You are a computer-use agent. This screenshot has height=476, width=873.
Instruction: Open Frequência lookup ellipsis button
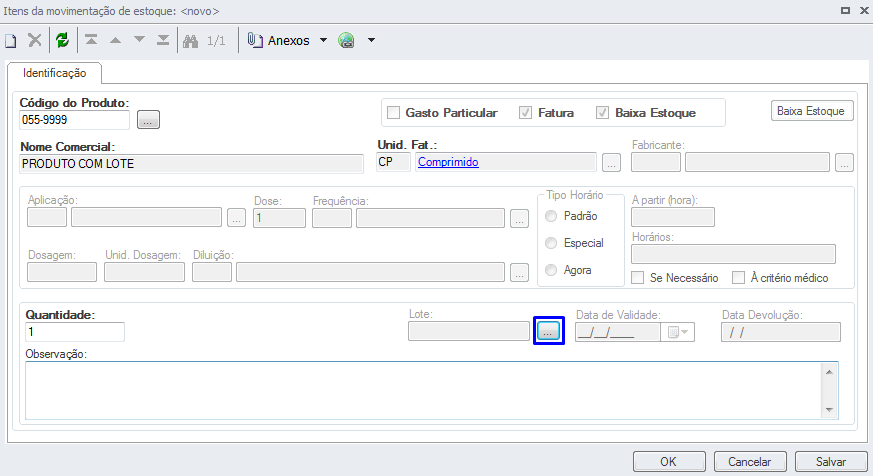tap(519, 218)
